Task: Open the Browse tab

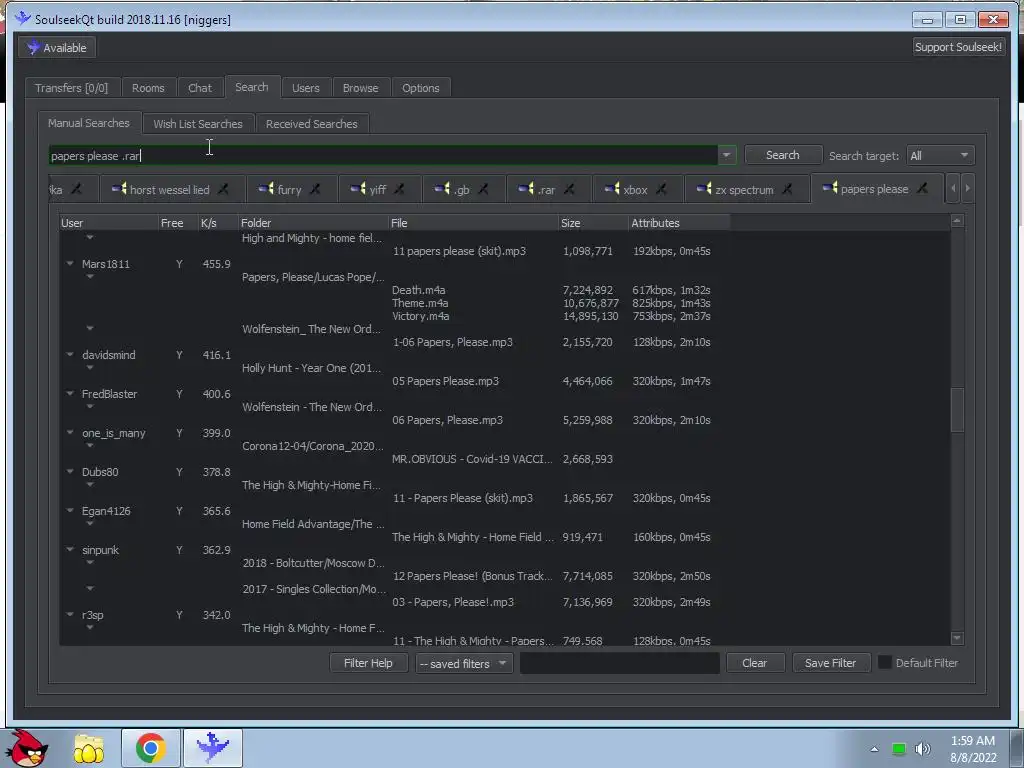Action: tap(360, 88)
